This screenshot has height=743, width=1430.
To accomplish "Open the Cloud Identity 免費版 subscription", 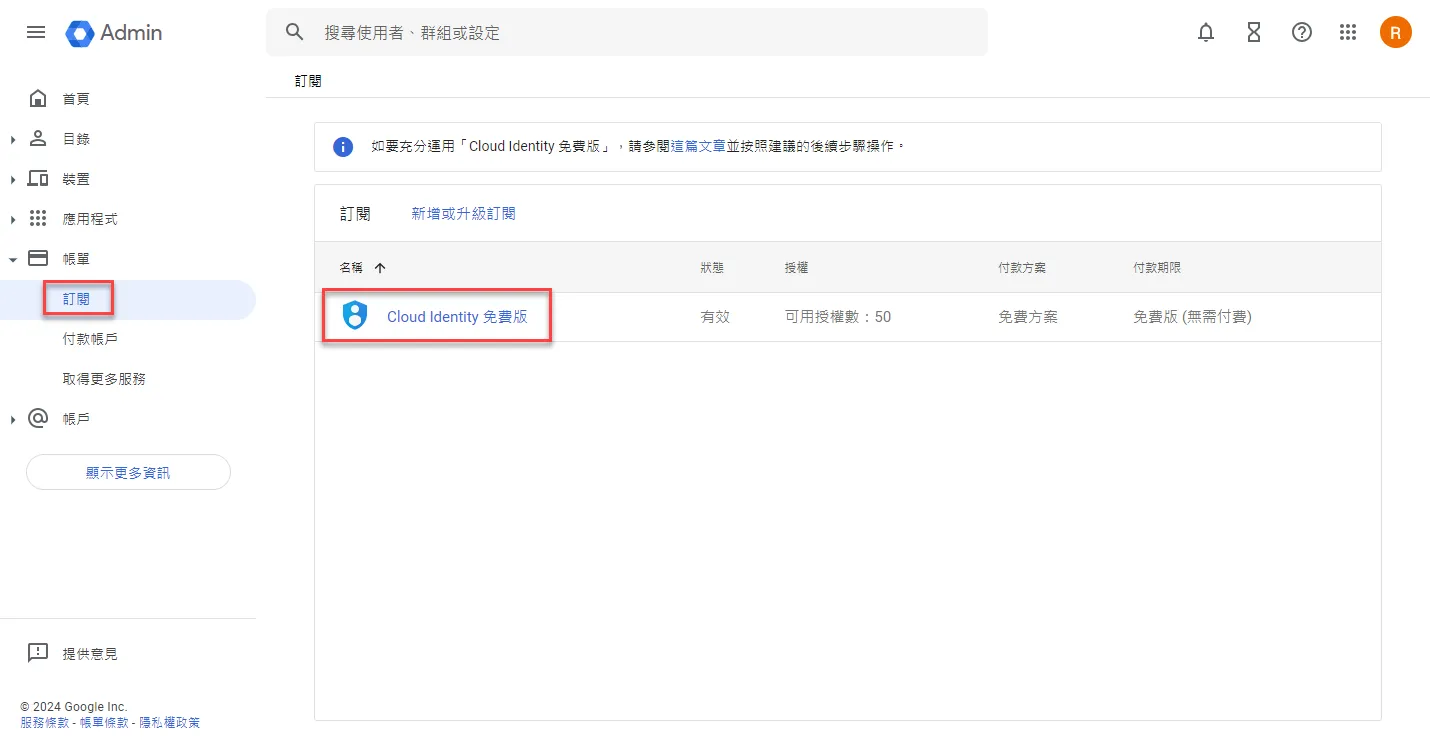I will (457, 317).
